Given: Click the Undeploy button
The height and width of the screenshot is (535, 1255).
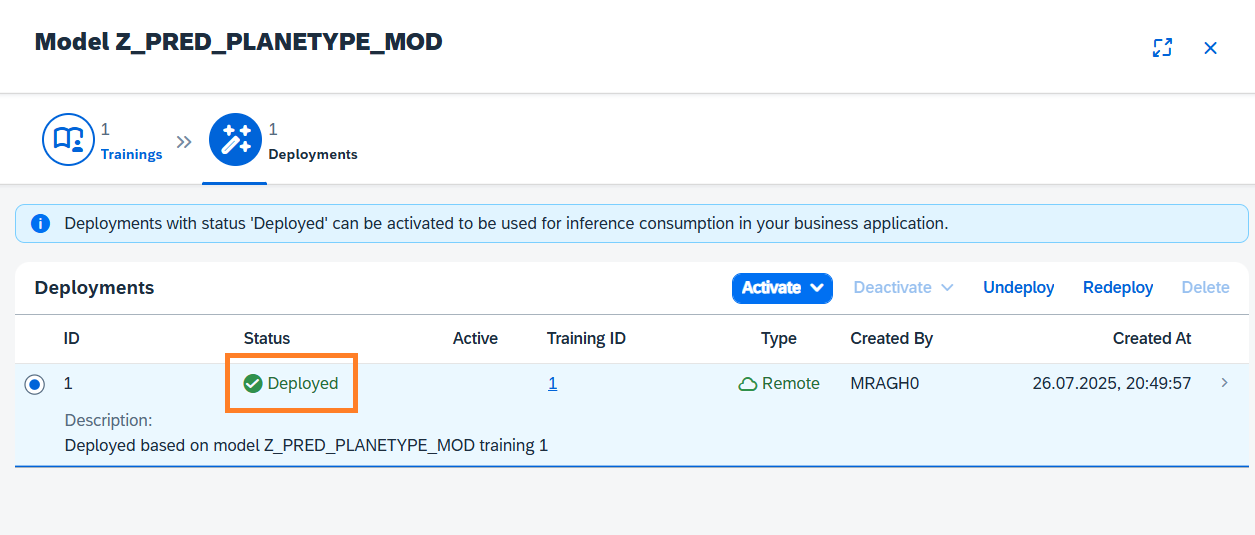Looking at the screenshot, I should click(1018, 288).
